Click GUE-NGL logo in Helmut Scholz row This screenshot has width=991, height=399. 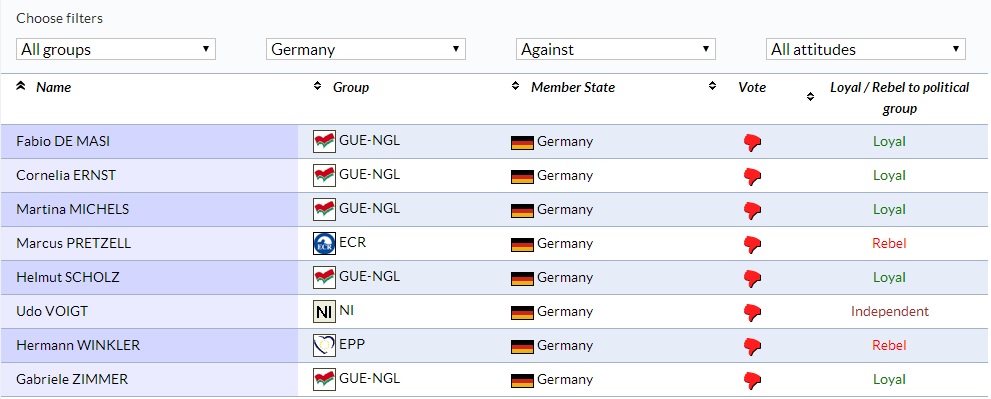point(324,278)
